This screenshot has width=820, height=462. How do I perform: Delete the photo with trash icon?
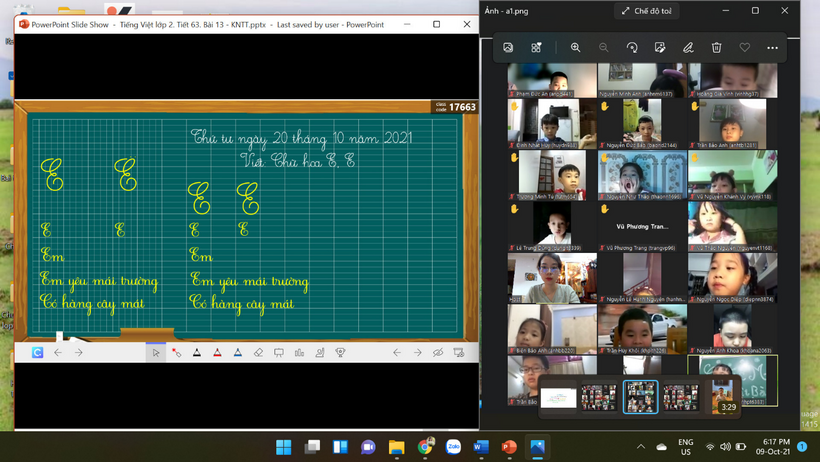point(716,47)
